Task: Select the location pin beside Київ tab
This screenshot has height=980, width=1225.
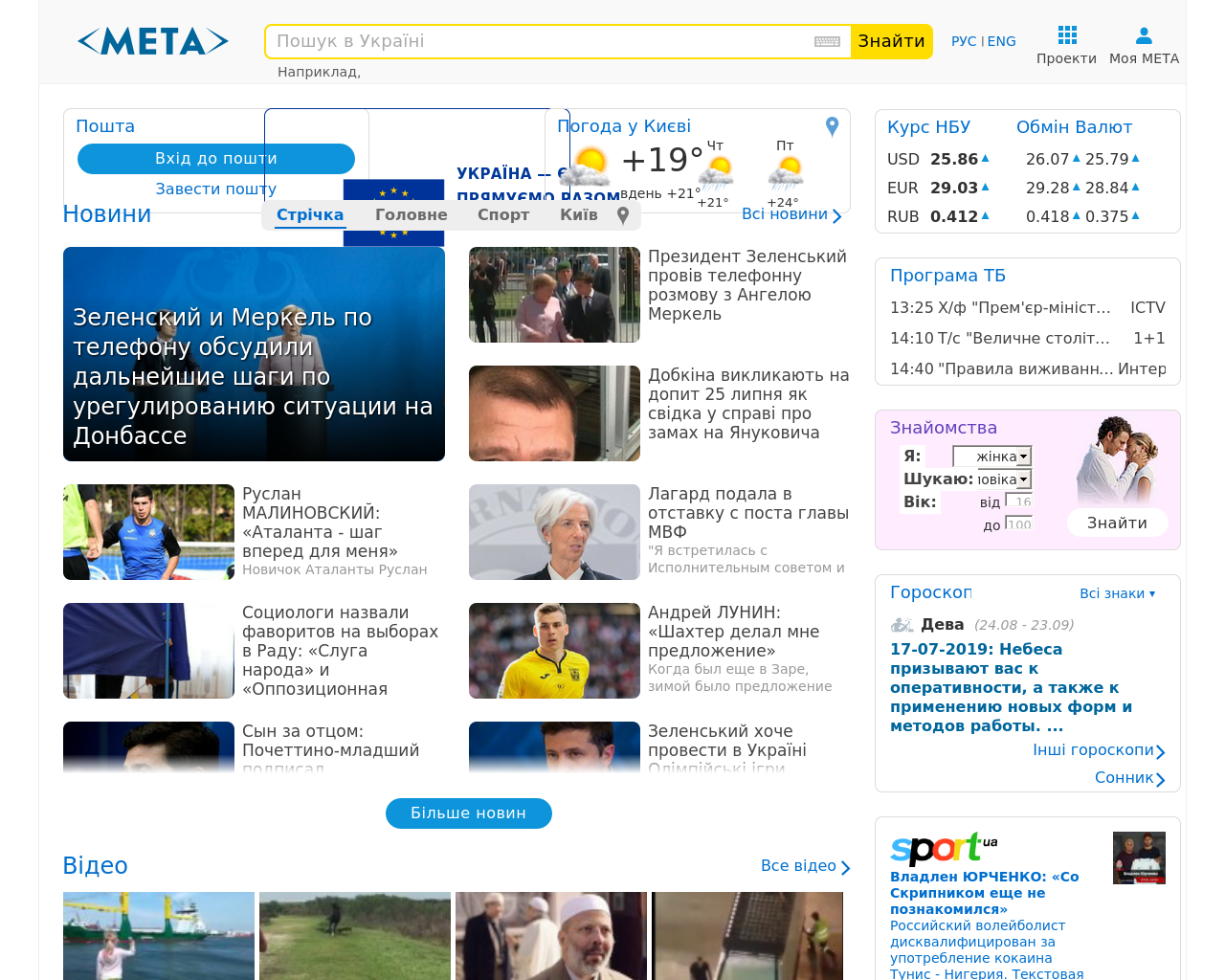Action: tap(622, 214)
